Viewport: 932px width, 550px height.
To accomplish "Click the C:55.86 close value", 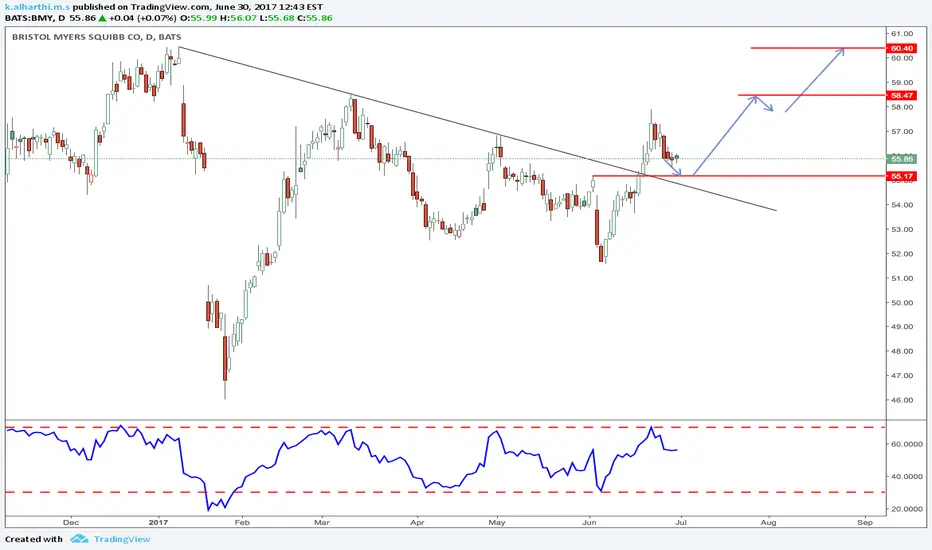I will click(315, 18).
